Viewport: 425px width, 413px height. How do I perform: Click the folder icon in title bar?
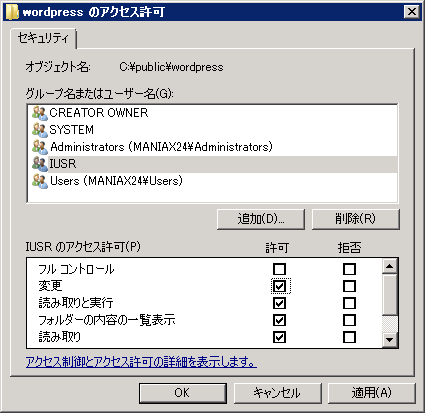coord(12,12)
